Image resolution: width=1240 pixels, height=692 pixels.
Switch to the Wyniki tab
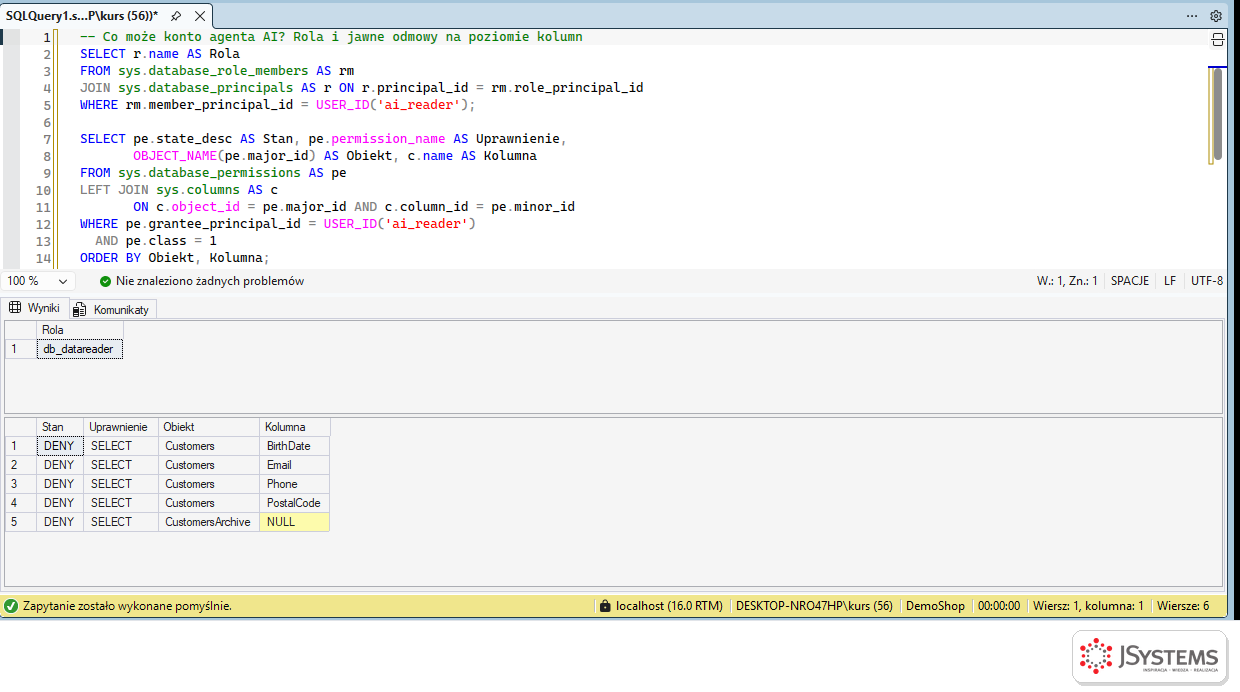(x=34, y=308)
